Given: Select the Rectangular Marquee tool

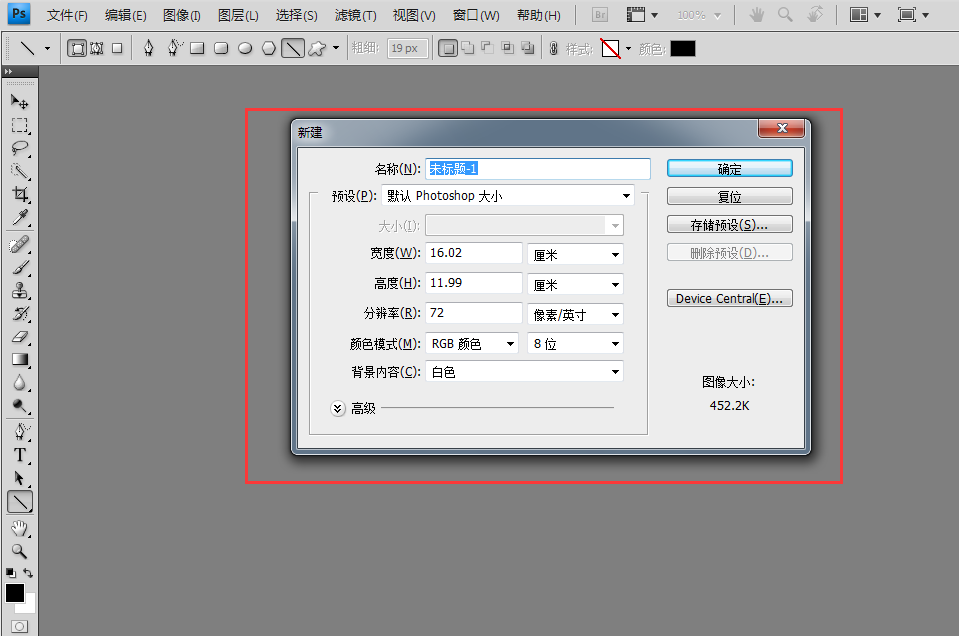Looking at the screenshot, I should [20, 125].
